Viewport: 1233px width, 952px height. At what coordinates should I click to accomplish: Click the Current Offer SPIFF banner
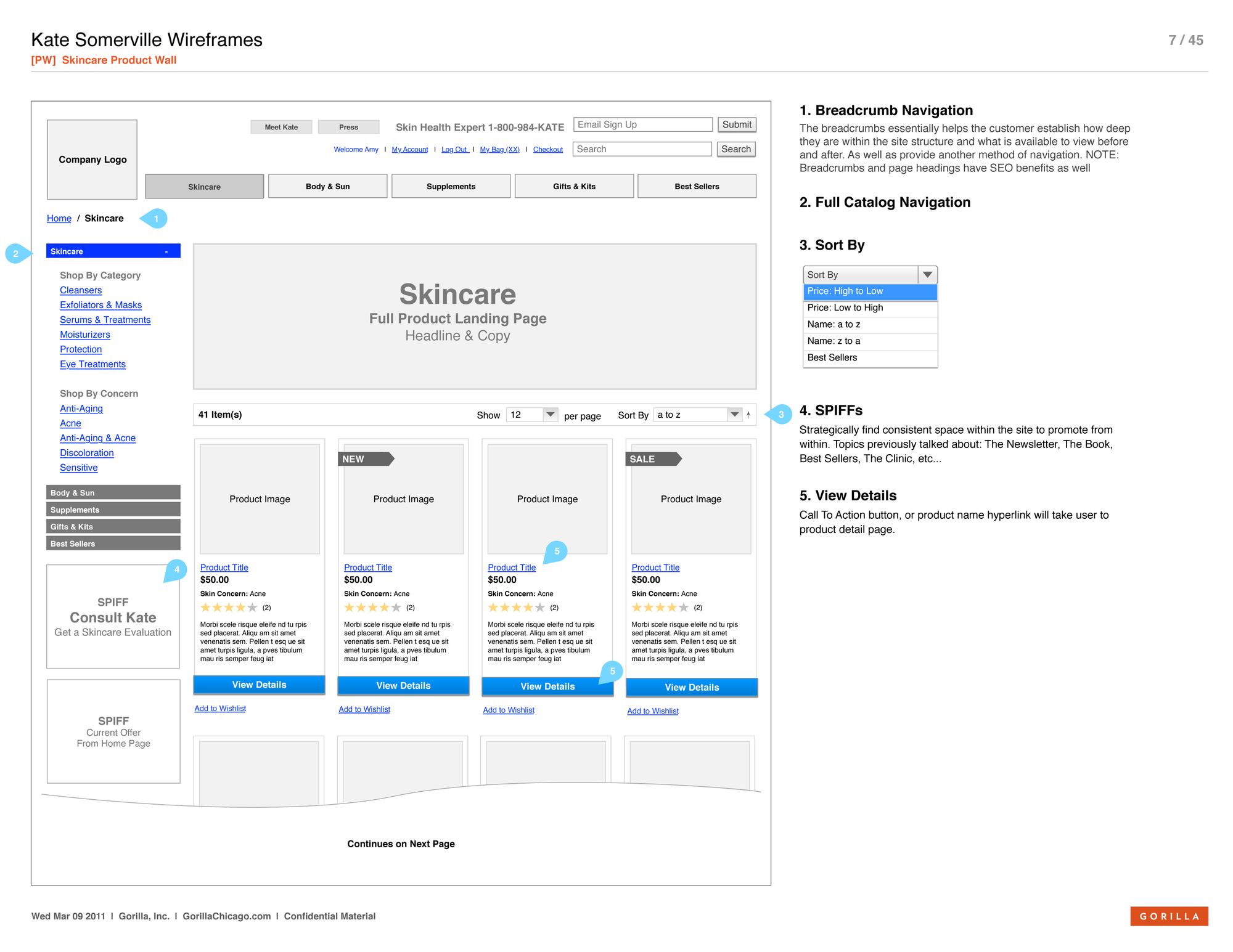pyautogui.click(x=113, y=731)
